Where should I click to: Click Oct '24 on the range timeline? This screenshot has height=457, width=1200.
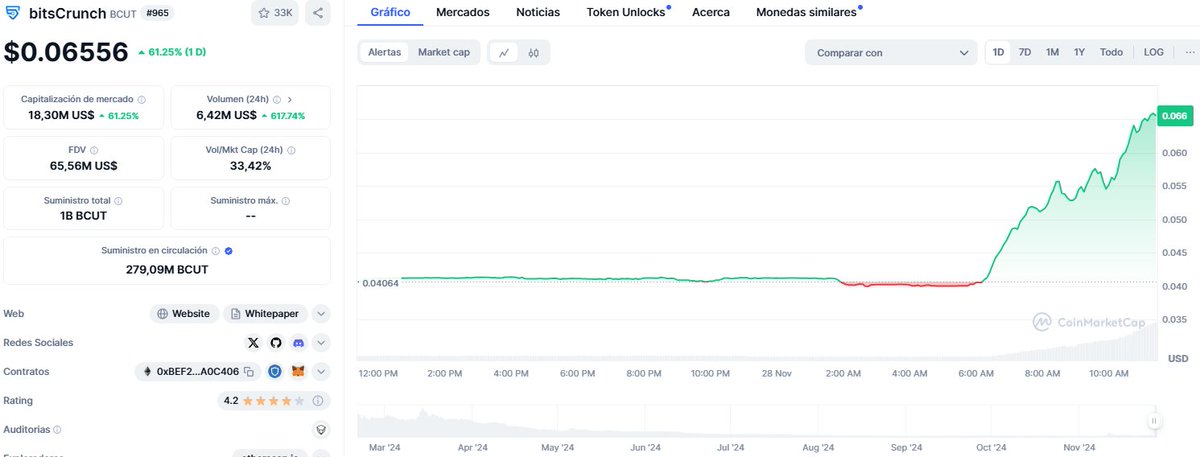pos(992,448)
